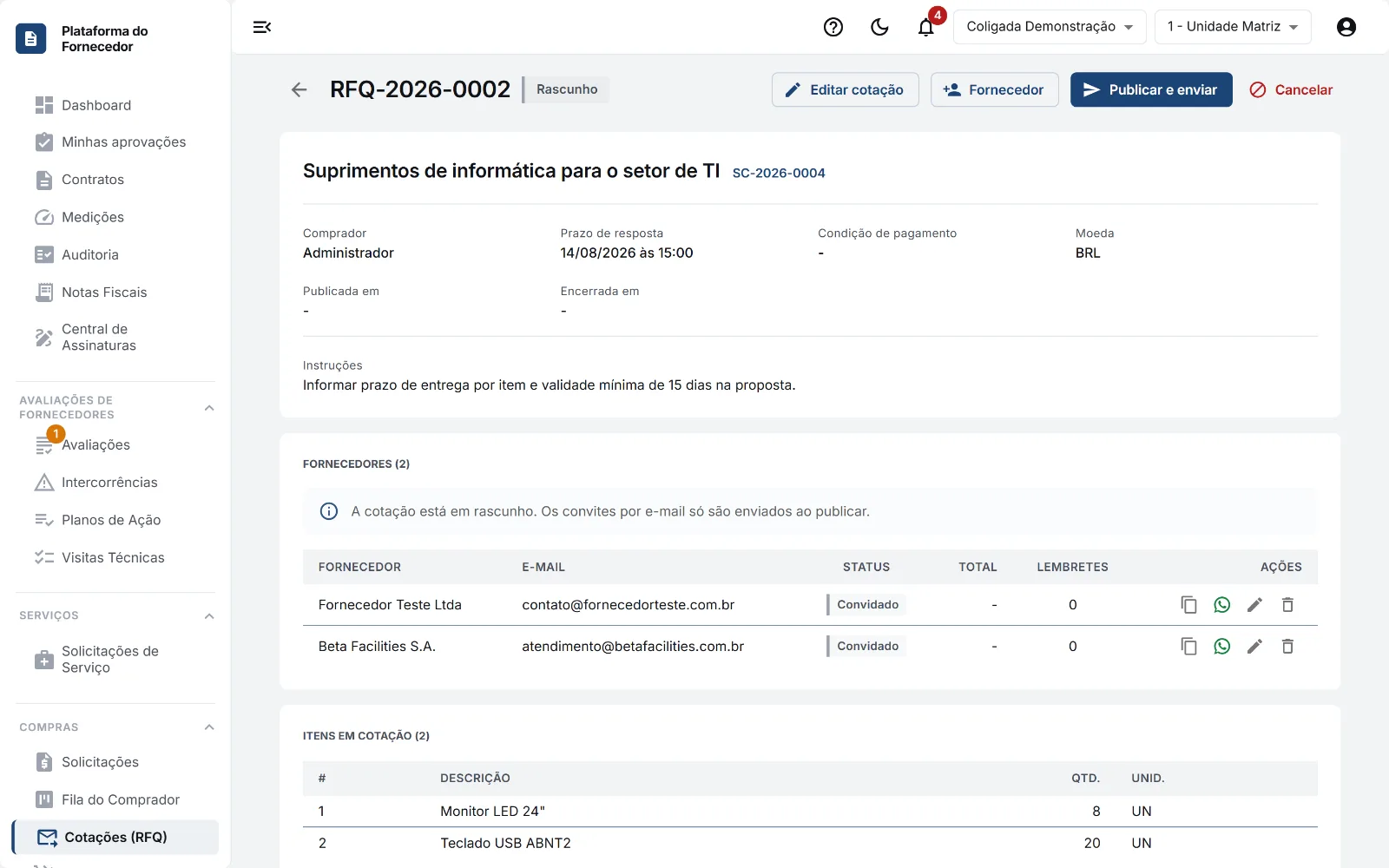
Task: Click Publicar e enviar
Action: [1151, 89]
